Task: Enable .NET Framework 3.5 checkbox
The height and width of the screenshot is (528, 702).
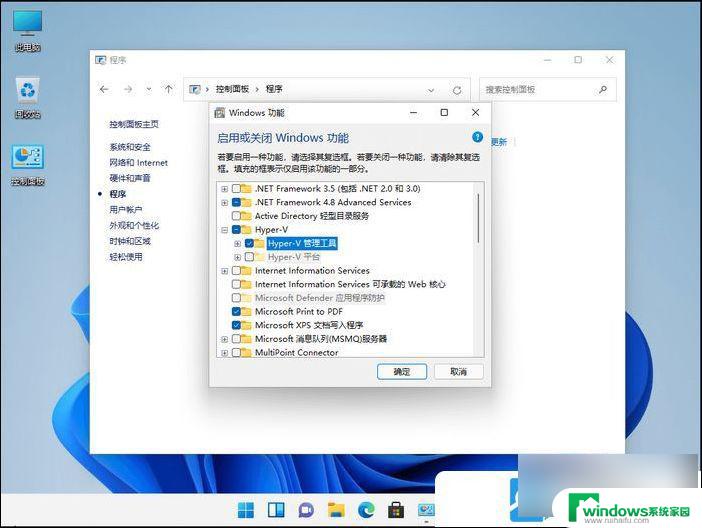Action: (x=236, y=189)
